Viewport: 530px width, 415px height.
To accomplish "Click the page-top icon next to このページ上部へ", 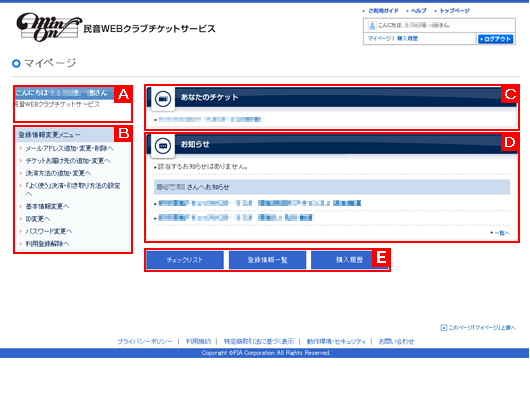I will coord(443,327).
